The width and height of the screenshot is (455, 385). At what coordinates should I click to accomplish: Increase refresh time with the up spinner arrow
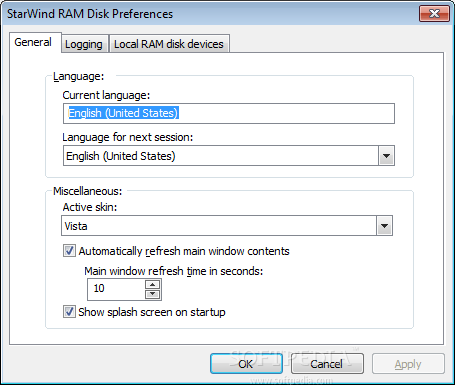pos(153,284)
